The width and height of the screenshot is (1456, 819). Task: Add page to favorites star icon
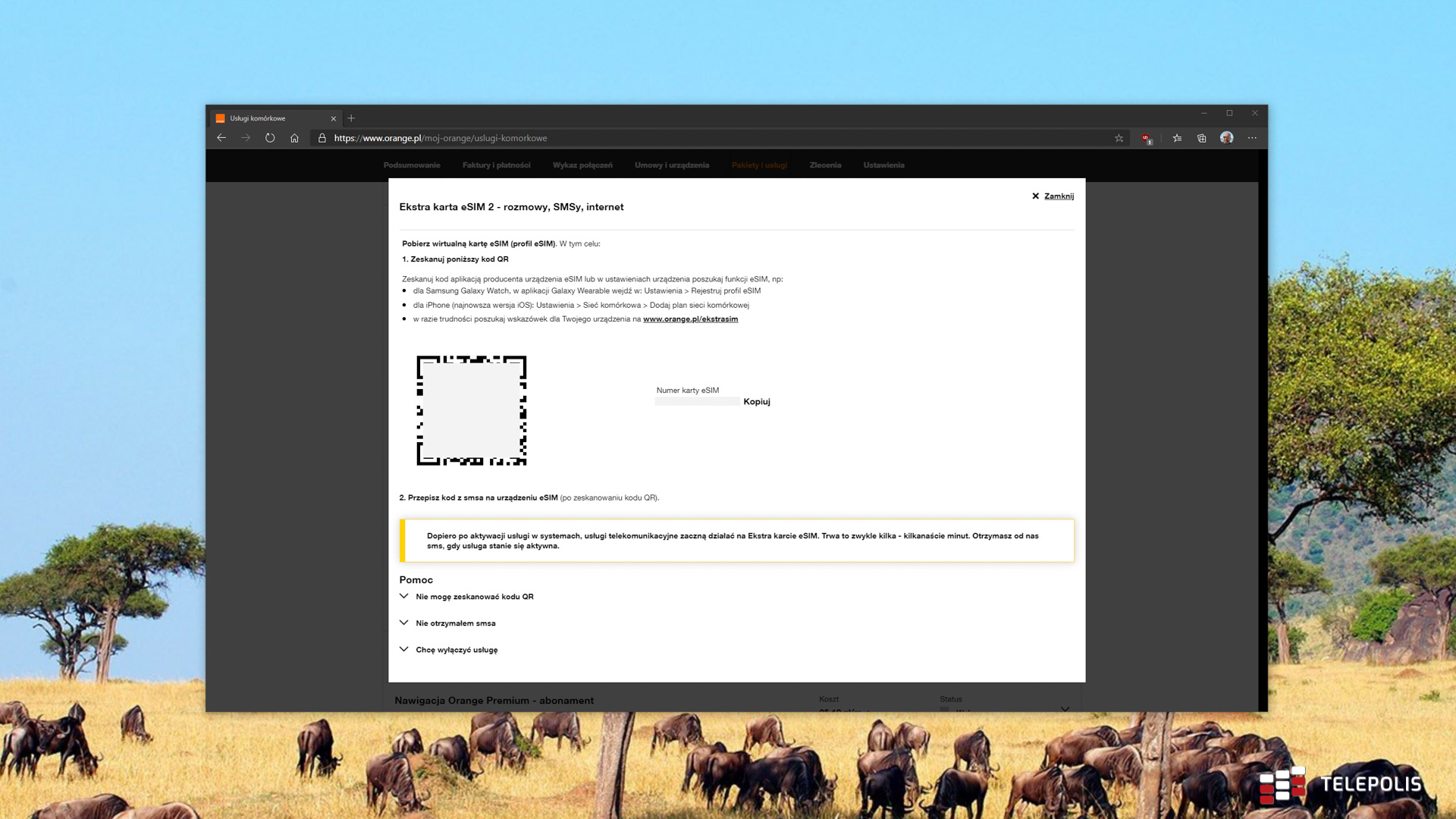1119,138
